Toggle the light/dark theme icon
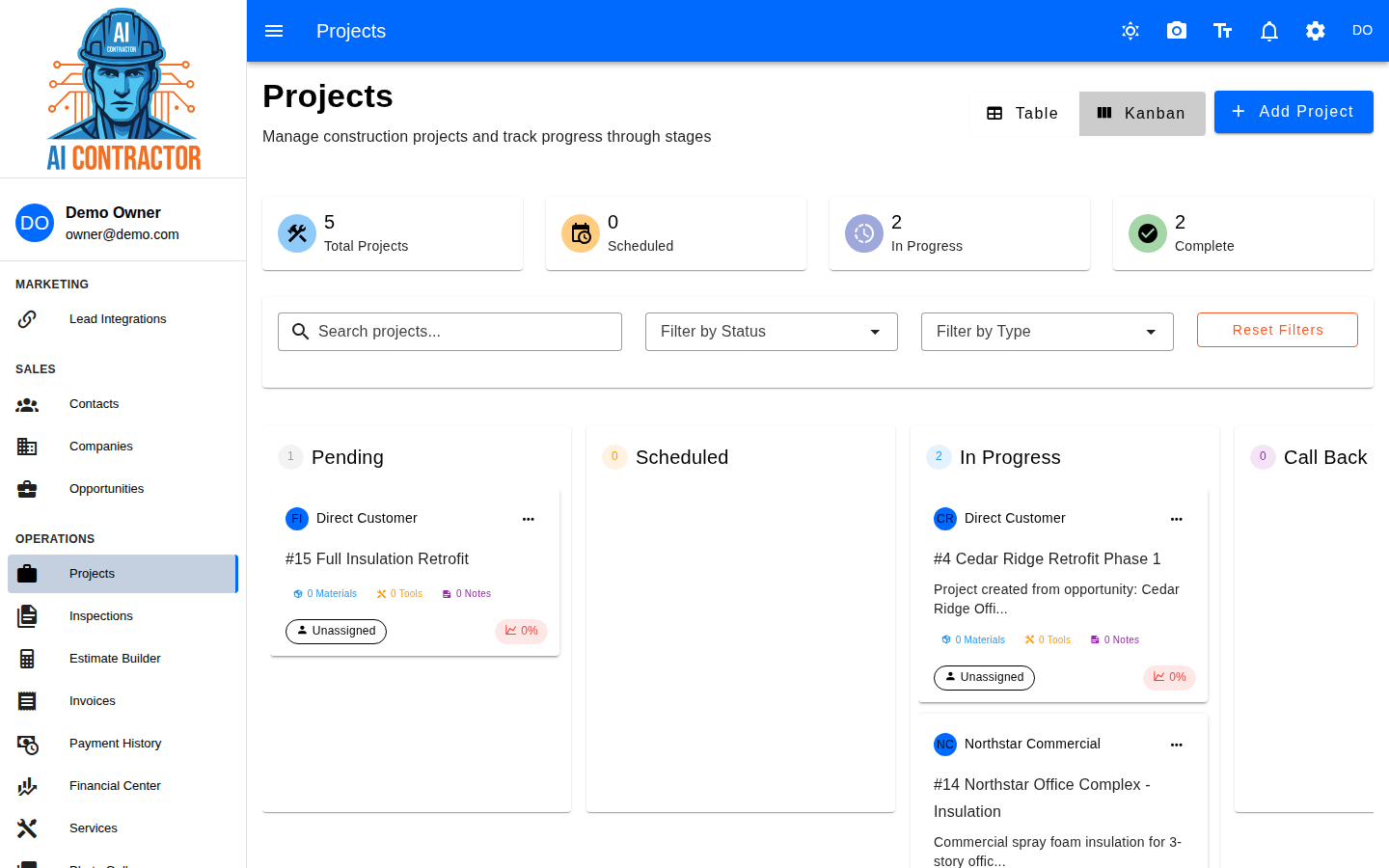Image resolution: width=1389 pixels, height=868 pixels. click(1130, 31)
